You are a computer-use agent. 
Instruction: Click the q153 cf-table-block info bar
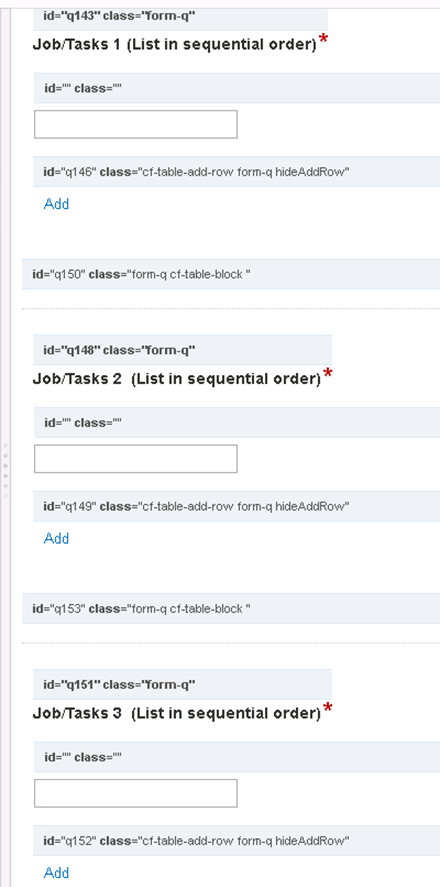pos(231,609)
